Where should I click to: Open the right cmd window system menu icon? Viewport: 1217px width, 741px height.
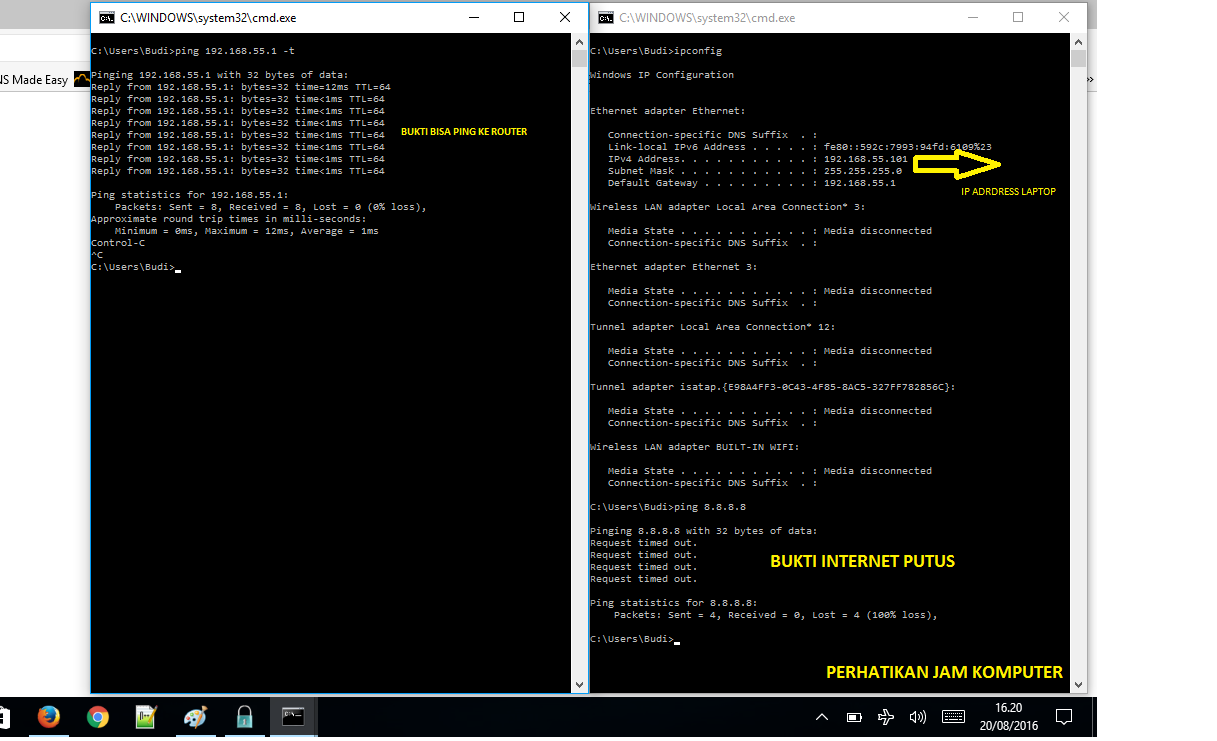click(605, 17)
